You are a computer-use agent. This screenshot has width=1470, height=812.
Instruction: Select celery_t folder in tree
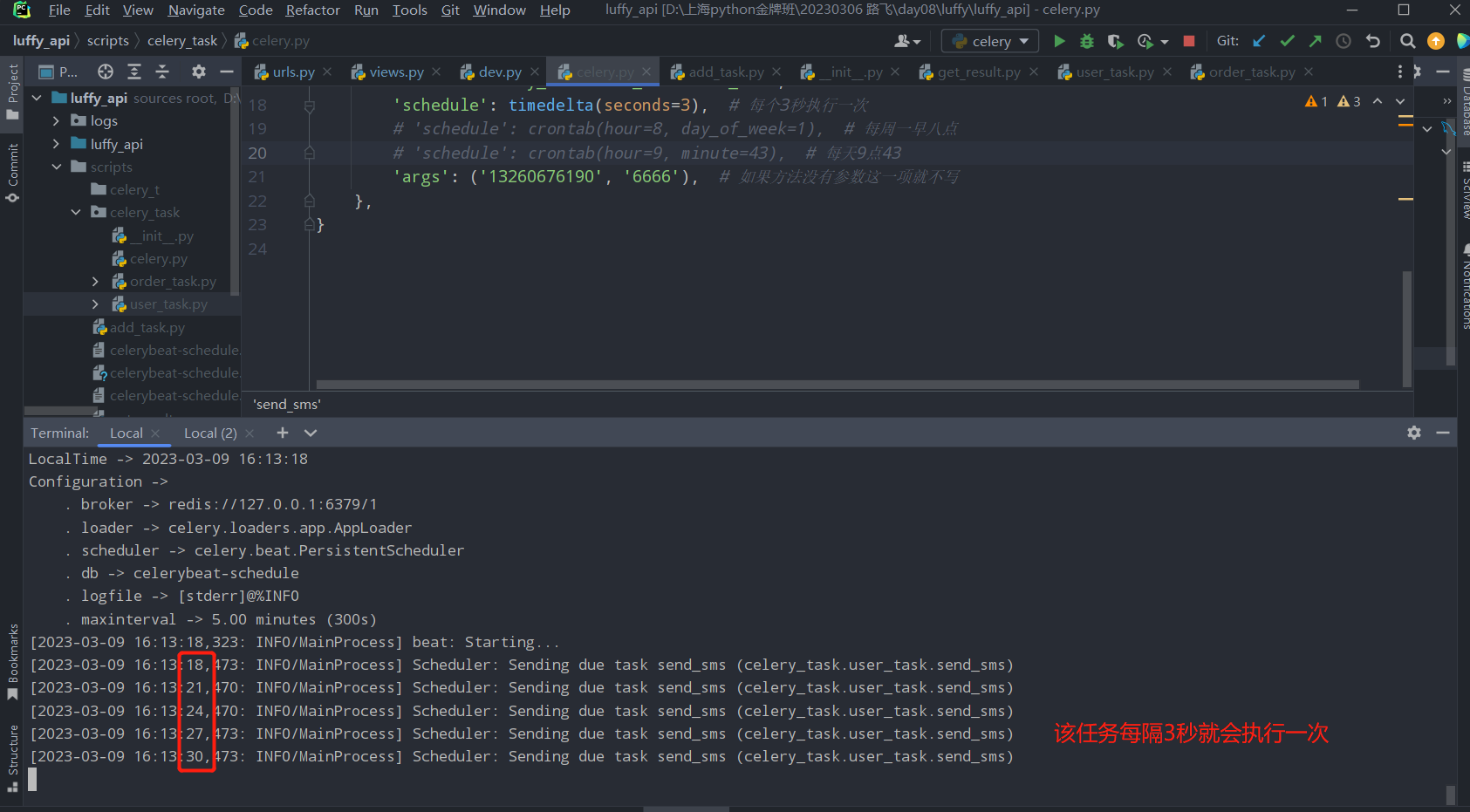134,189
